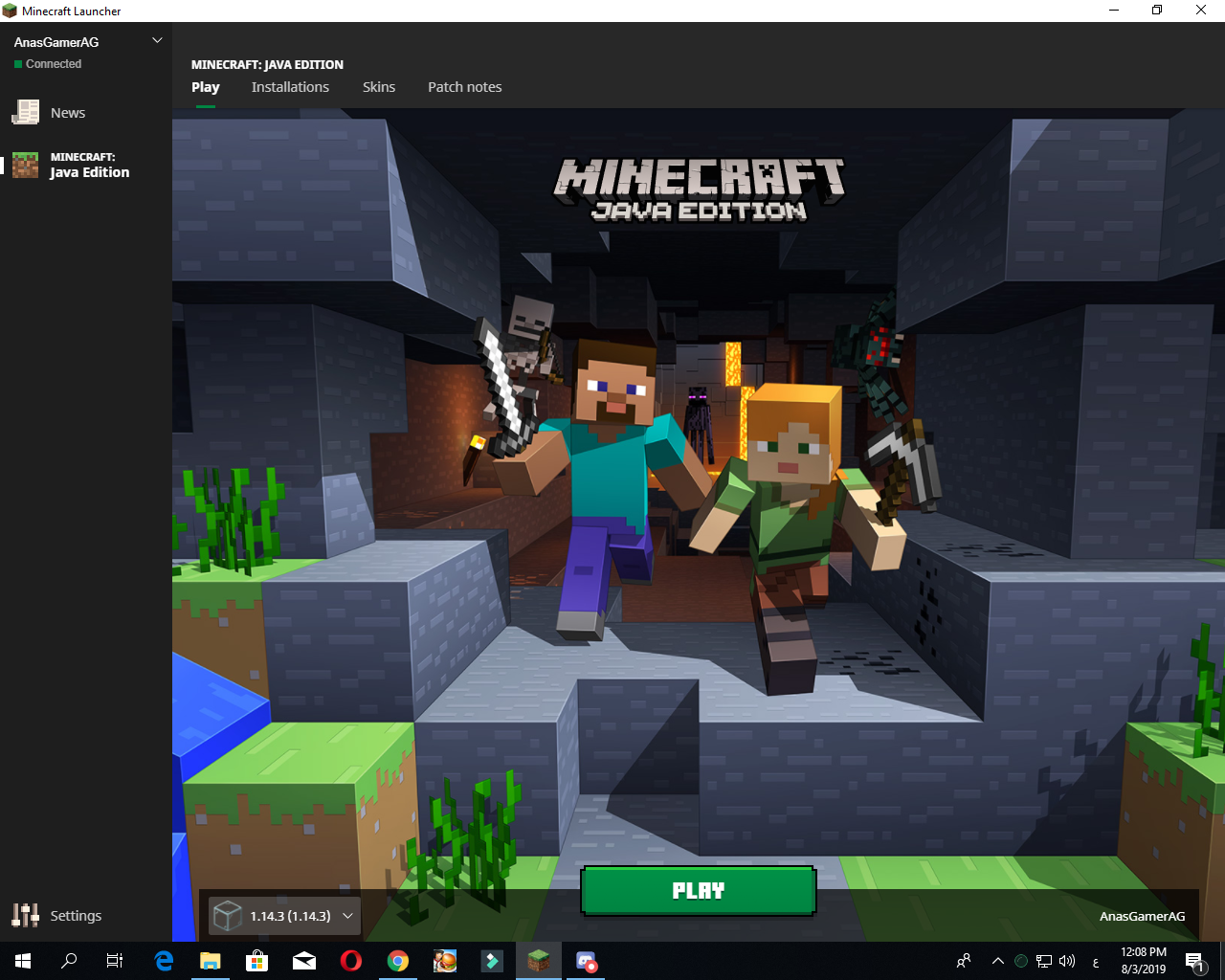Viewport: 1225px width, 980px height.
Task: Close the Minecraft Launcher window
Action: 1201,11
